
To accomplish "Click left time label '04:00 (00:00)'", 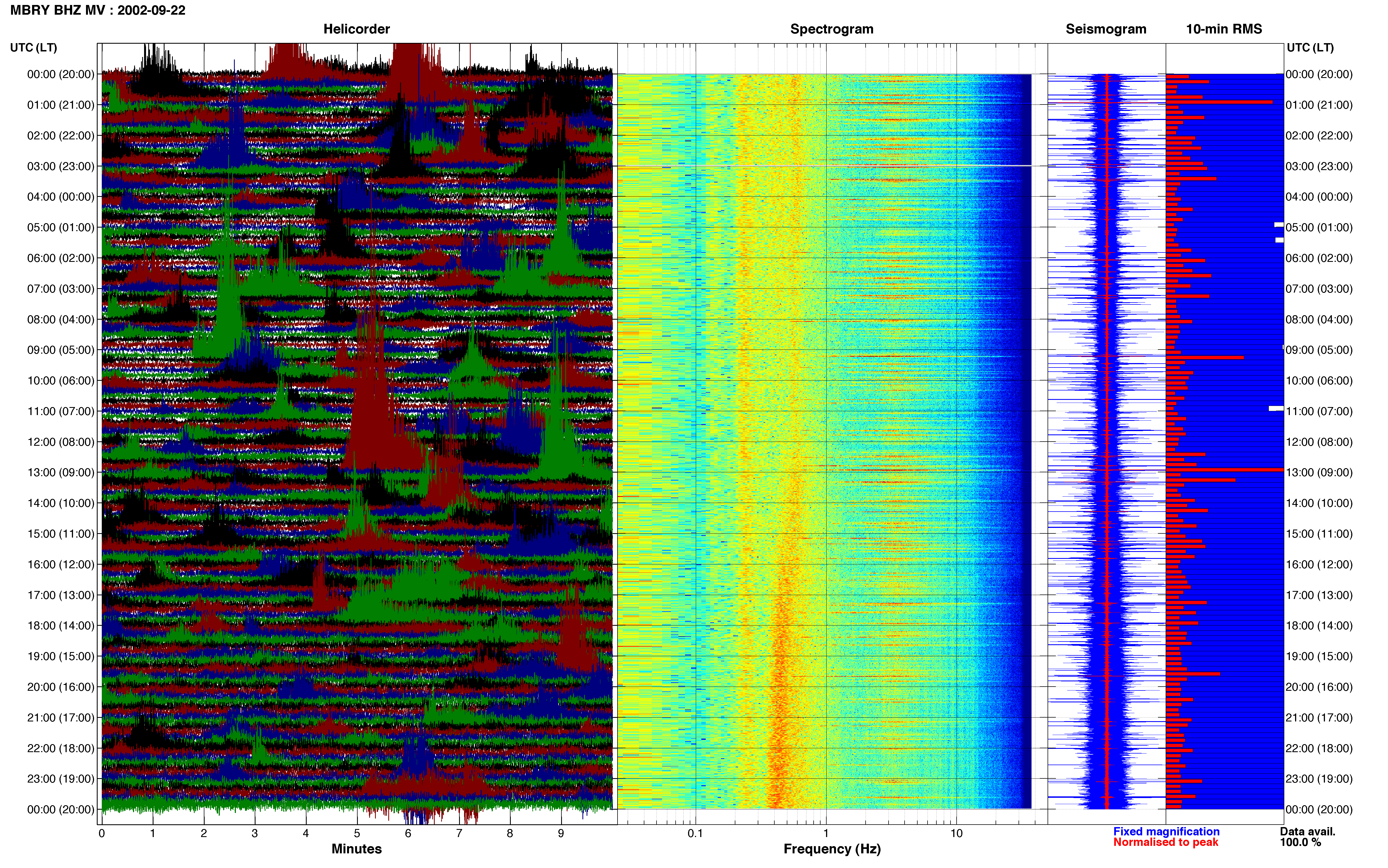I will click(x=61, y=197).
